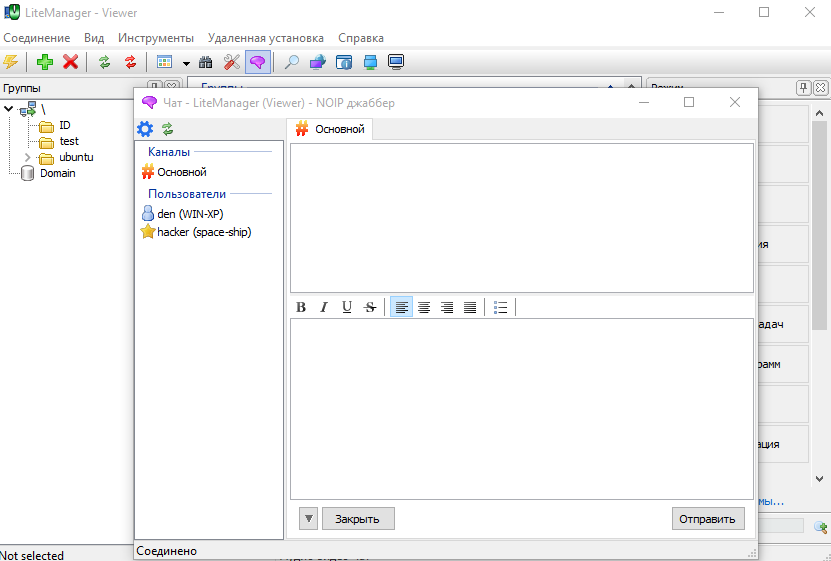
Task: Toggle italic formatting in chat
Action: 324,307
